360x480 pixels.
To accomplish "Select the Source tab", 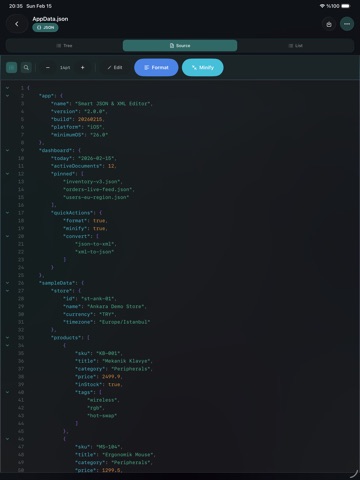I will point(180,46).
